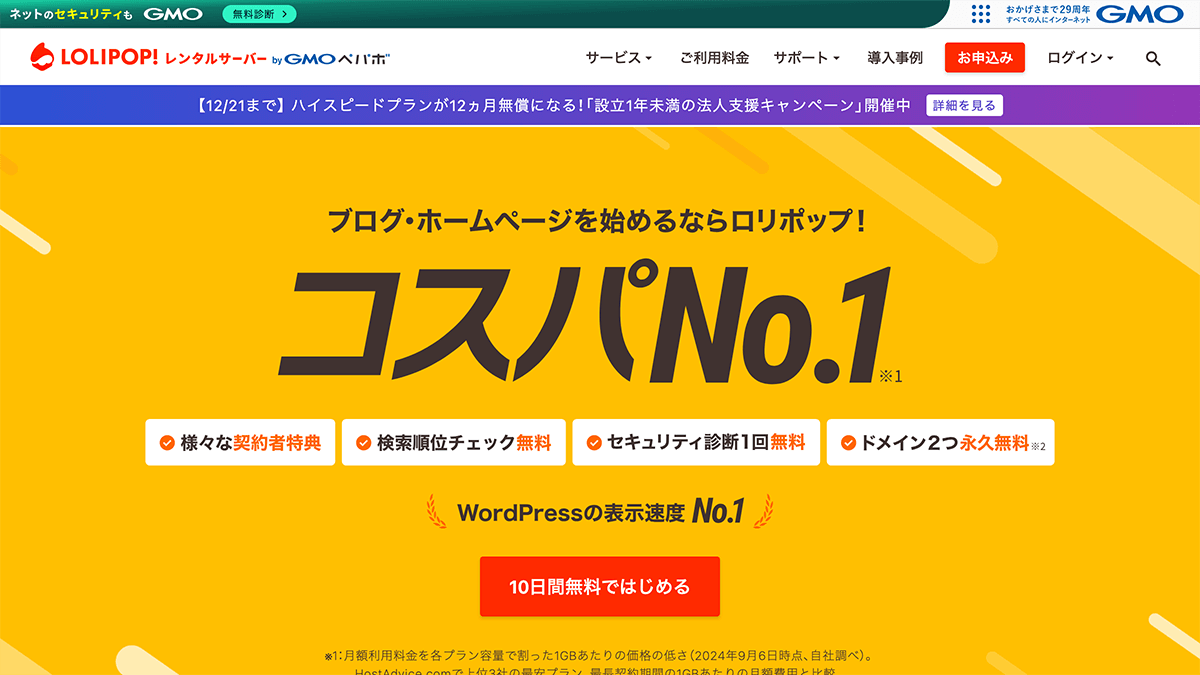
Task: Click the ドメイン2つ永久無料 badge
Action: click(941, 442)
